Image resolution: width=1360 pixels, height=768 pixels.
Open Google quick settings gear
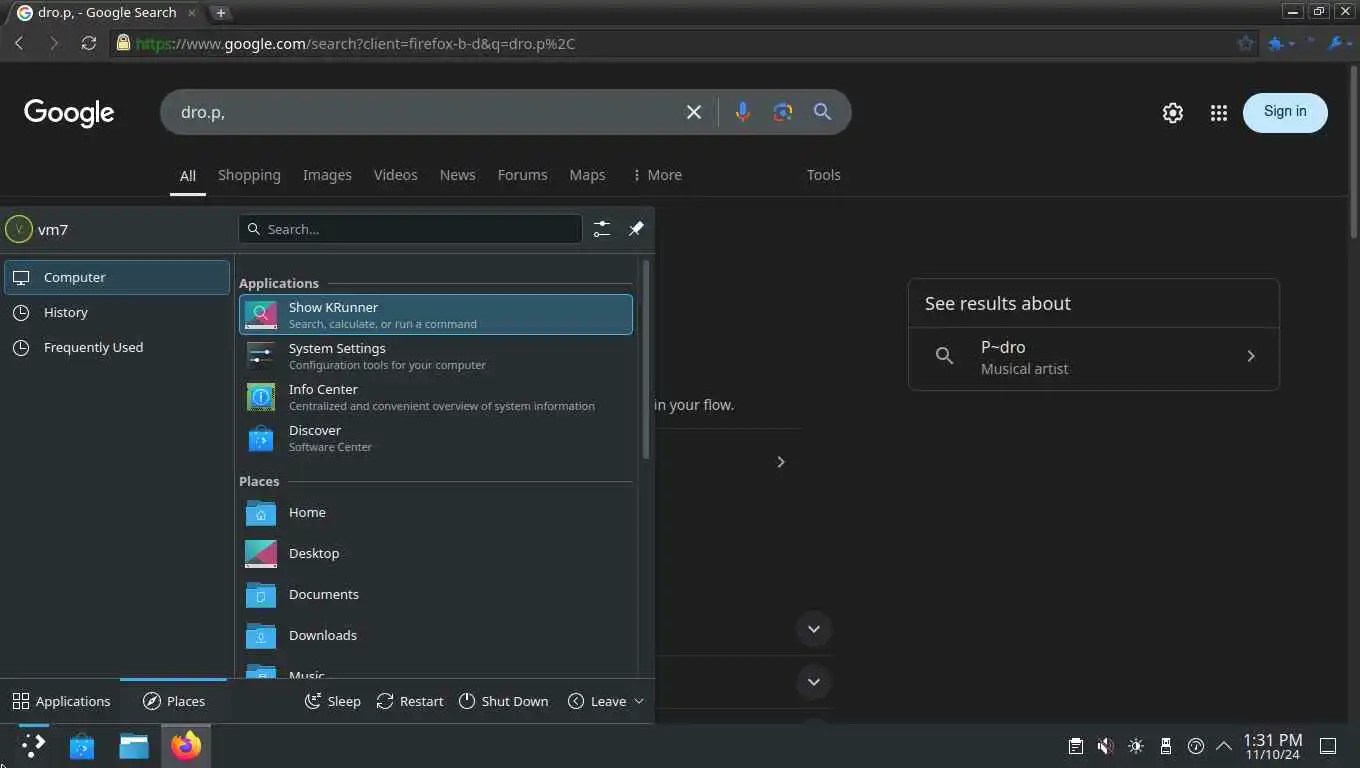(1173, 113)
